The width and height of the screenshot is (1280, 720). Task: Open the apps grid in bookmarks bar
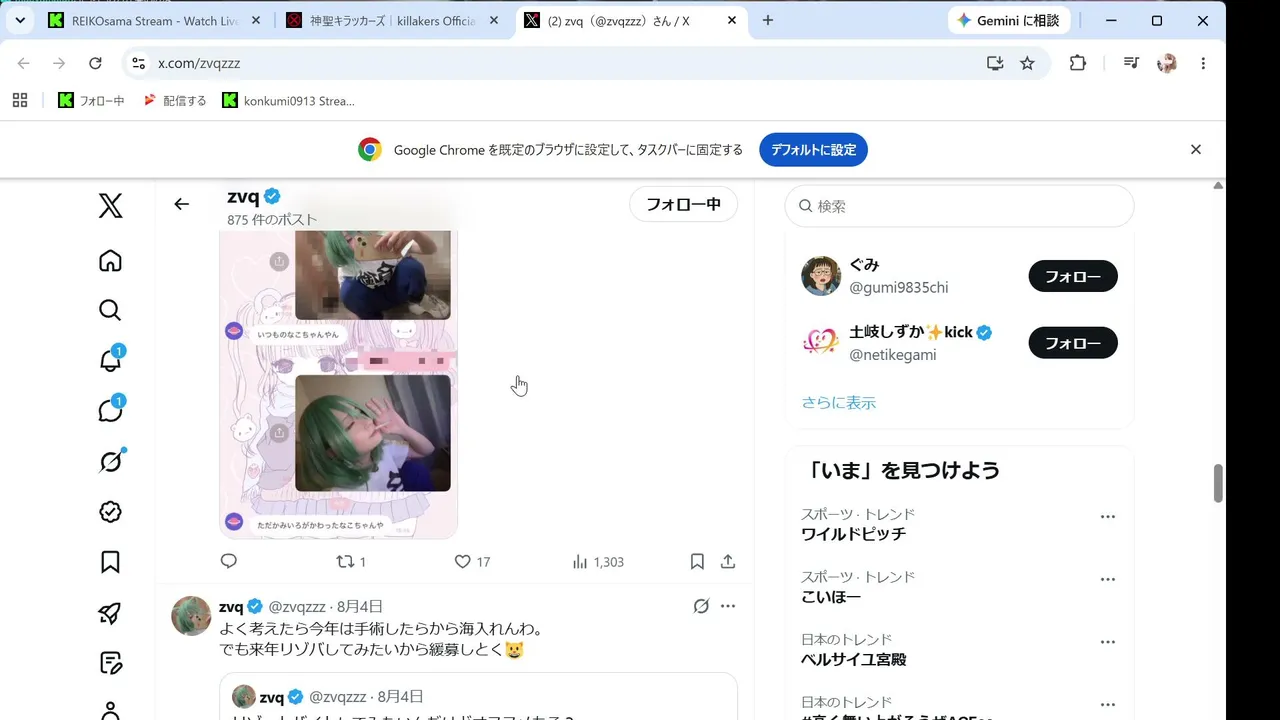[x=20, y=100]
